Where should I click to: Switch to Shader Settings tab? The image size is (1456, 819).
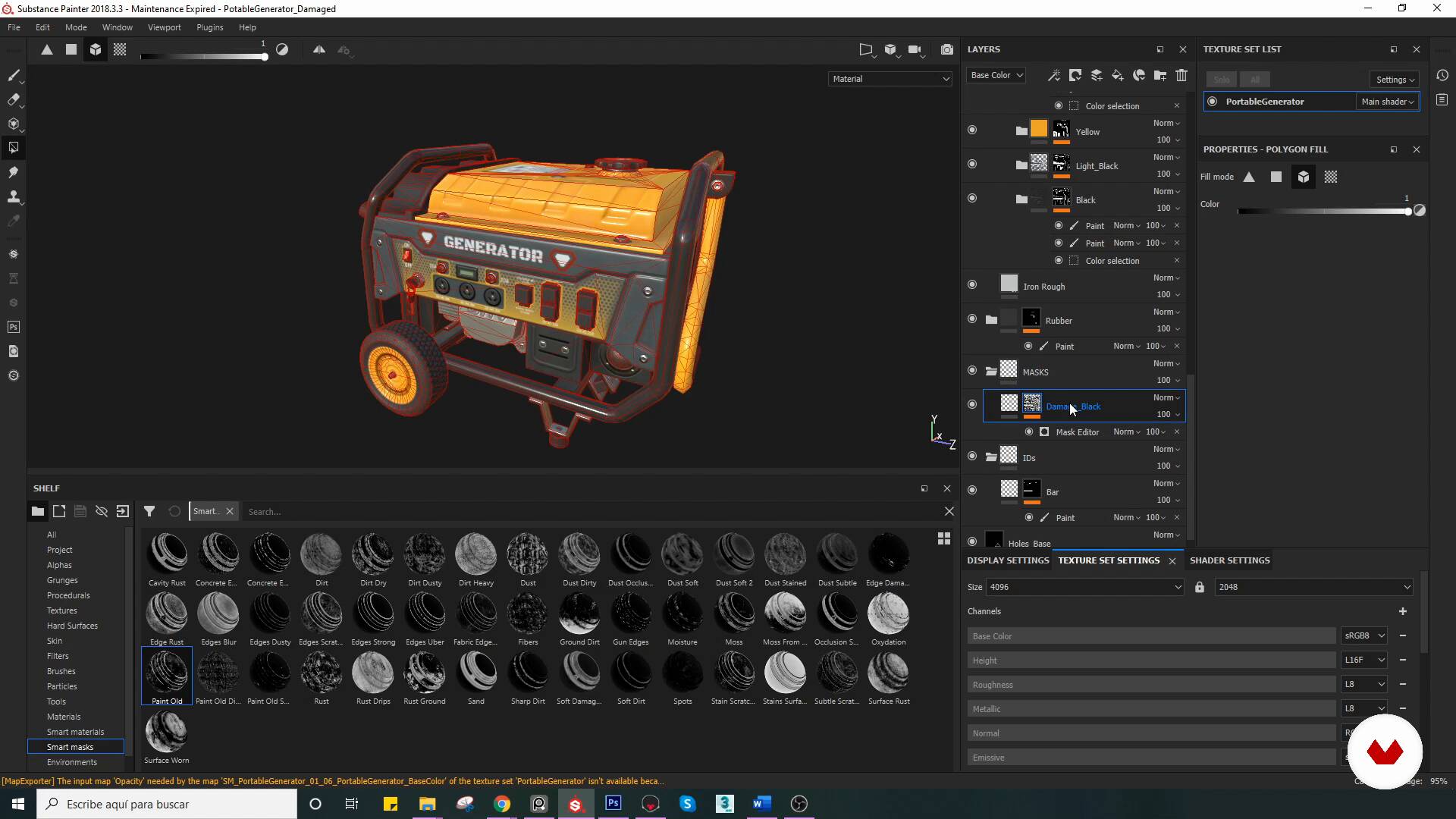click(x=1230, y=560)
